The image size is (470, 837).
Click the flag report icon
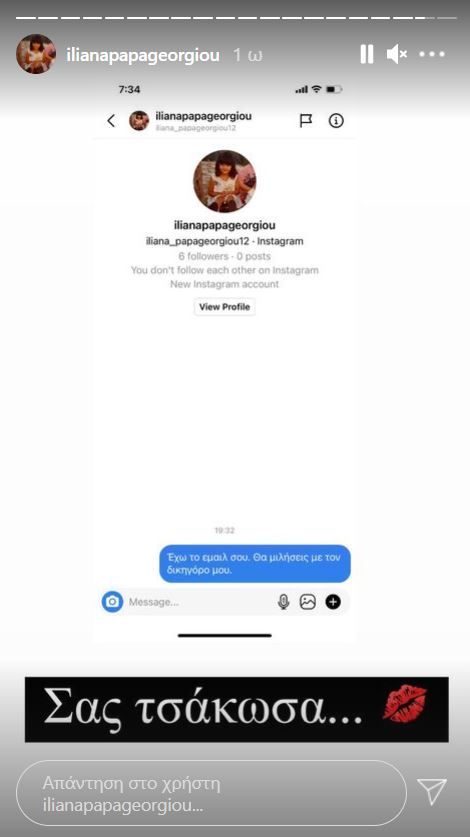point(306,121)
